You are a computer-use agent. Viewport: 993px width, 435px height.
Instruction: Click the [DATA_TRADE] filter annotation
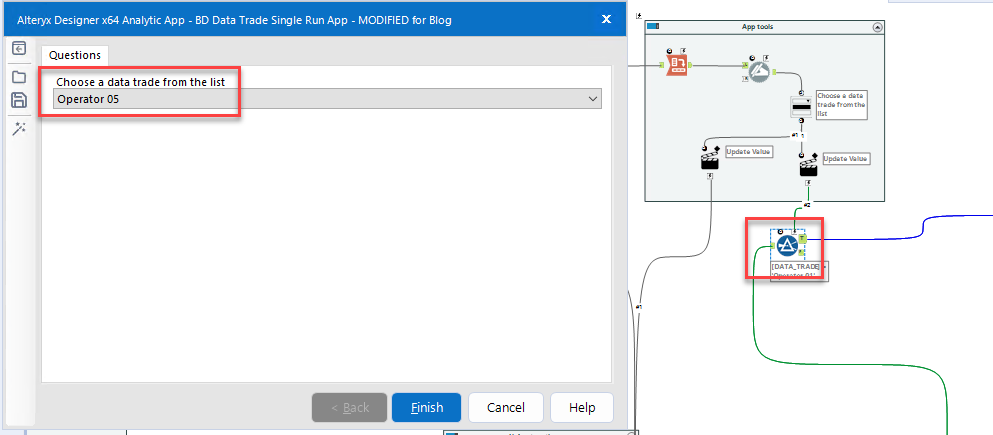pyautogui.click(x=798, y=271)
